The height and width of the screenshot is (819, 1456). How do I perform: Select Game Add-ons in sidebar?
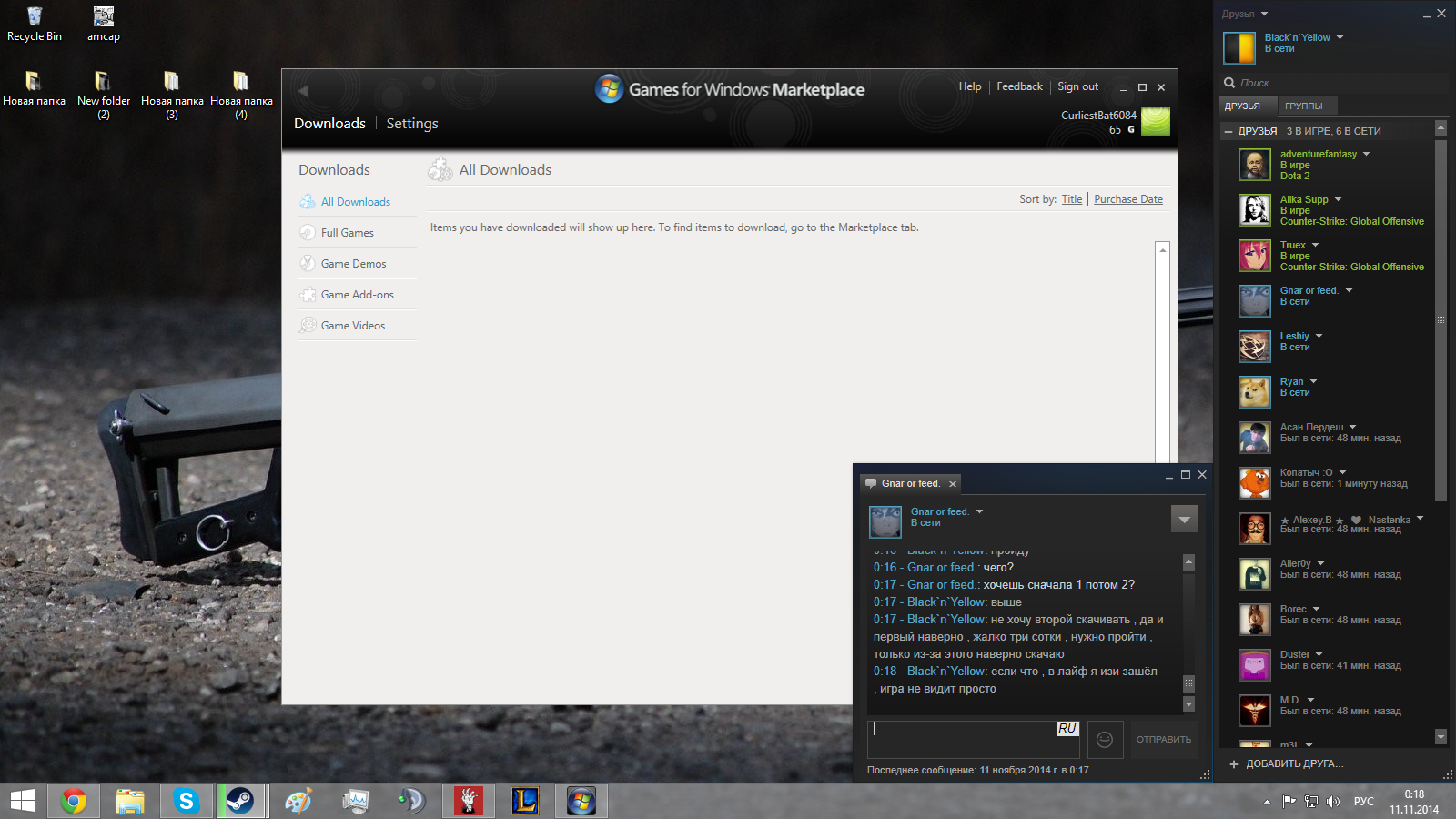(x=358, y=295)
